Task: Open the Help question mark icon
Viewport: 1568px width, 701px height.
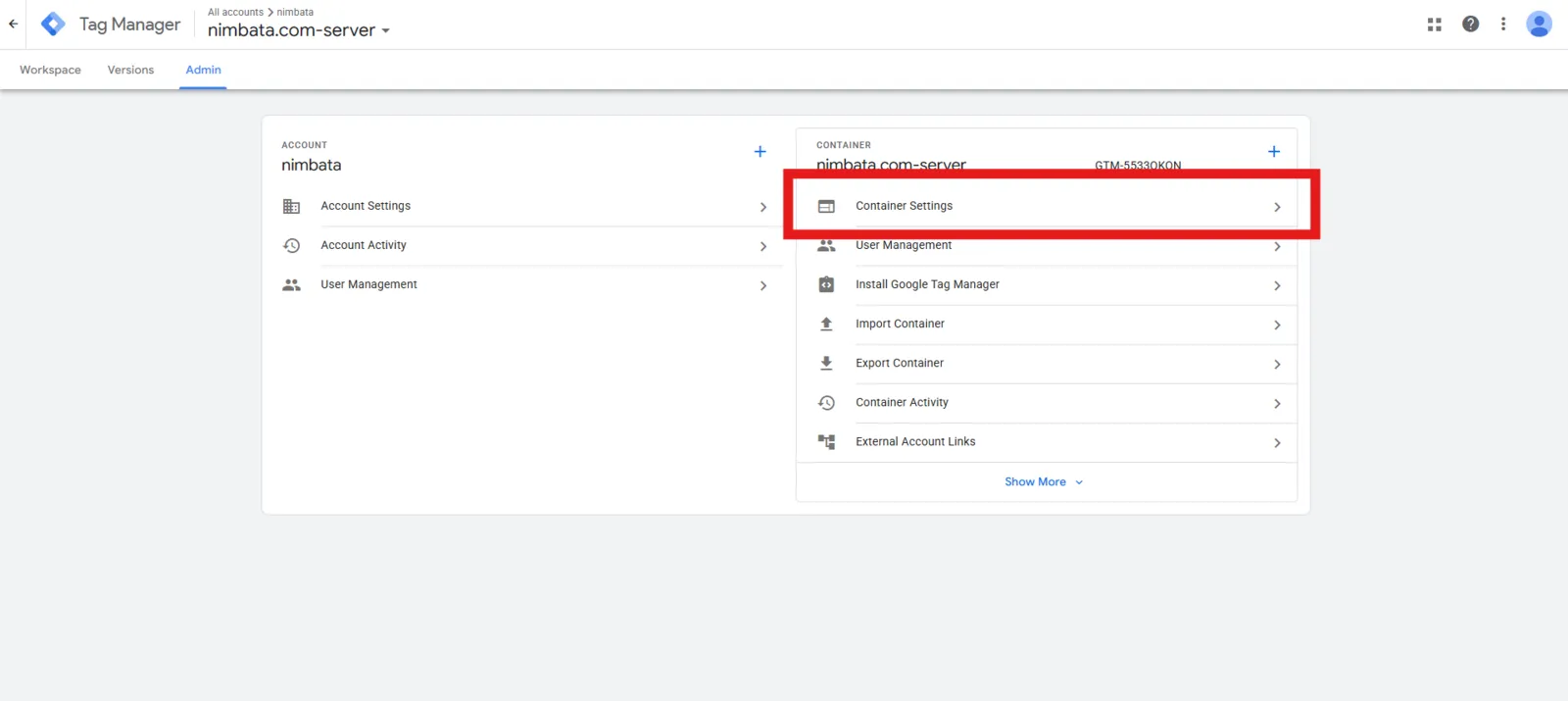Action: tap(1470, 24)
